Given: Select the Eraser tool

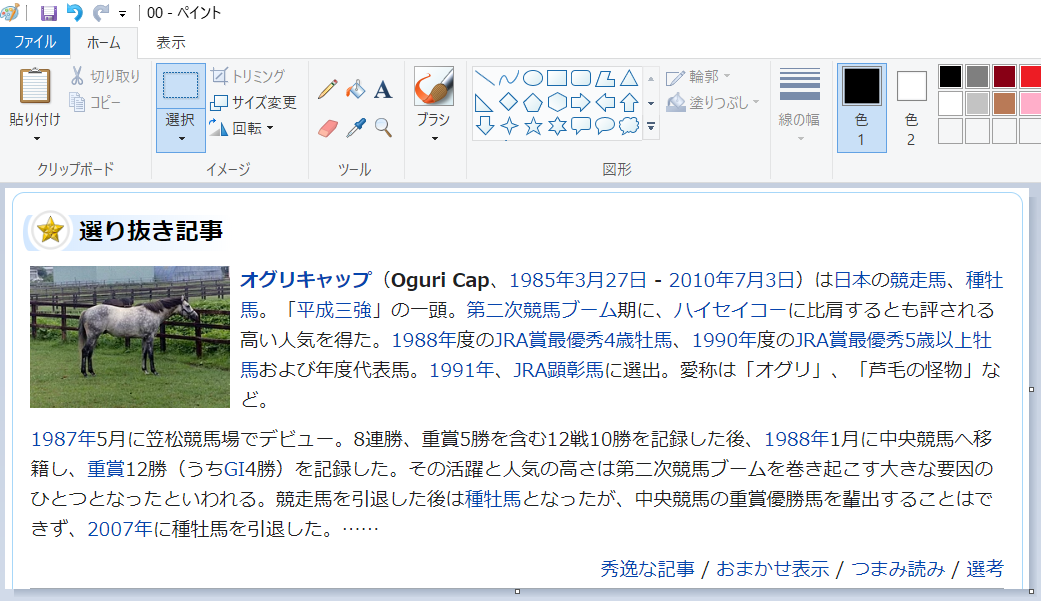Looking at the screenshot, I should point(328,128).
